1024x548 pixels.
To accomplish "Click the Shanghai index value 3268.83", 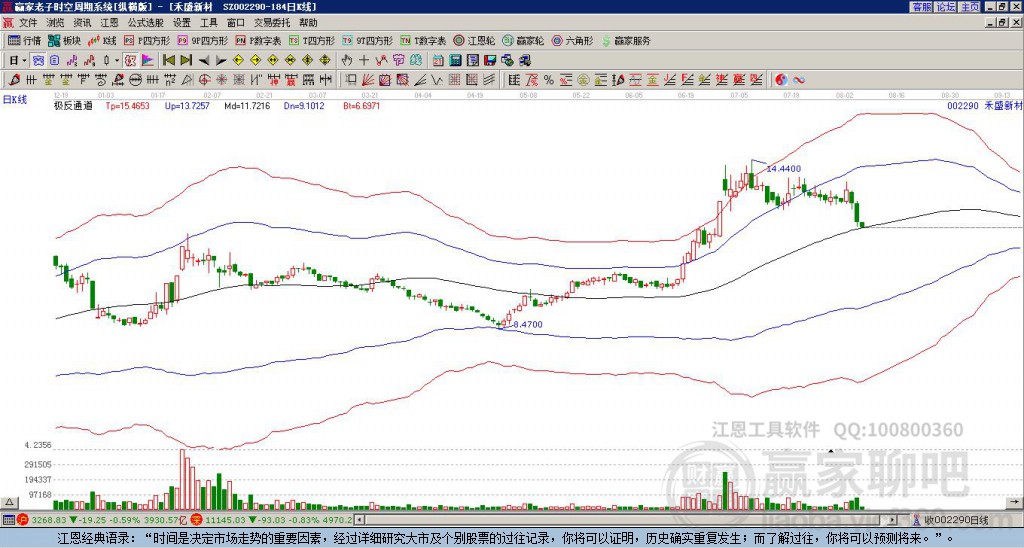I will 49,520.
